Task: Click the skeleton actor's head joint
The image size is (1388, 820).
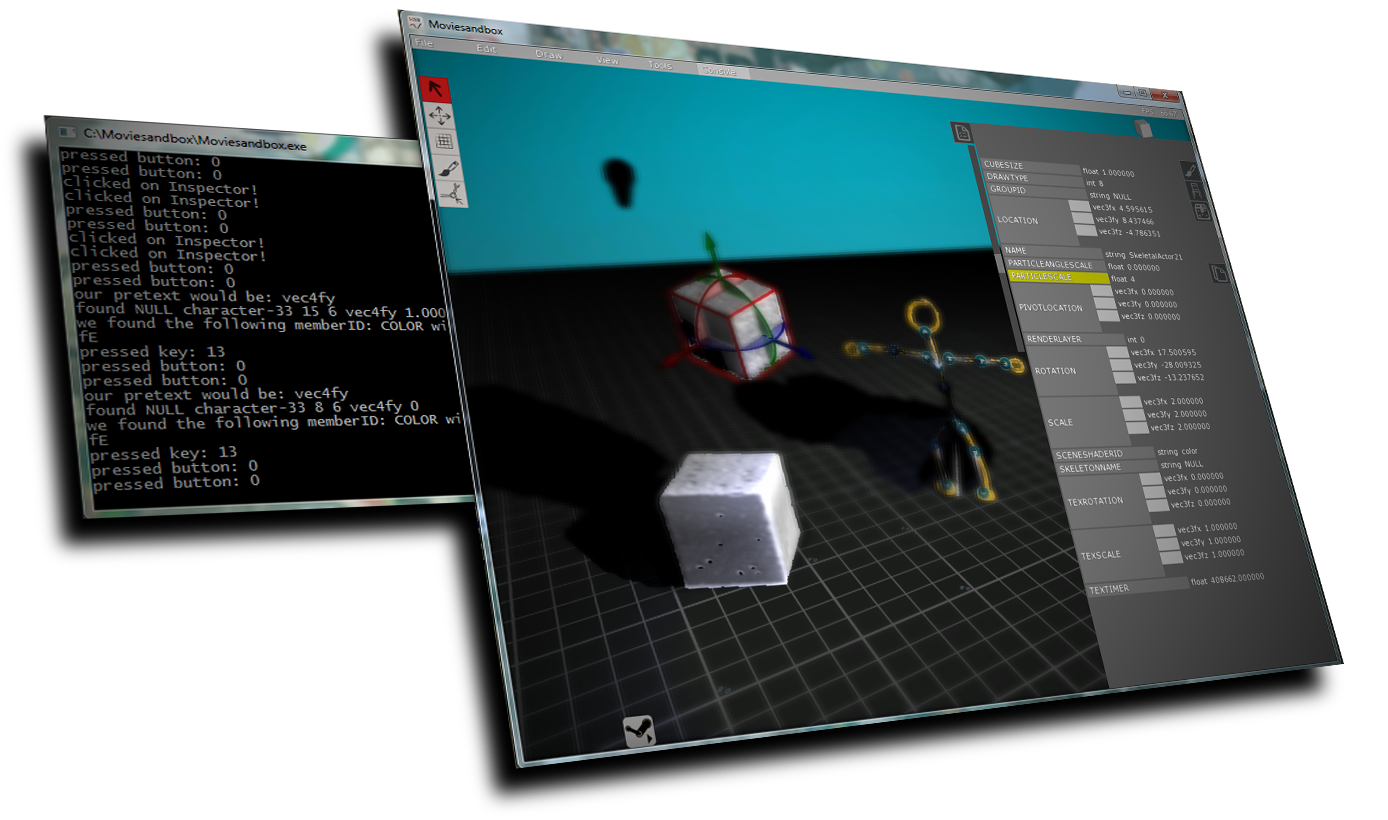Action: [924, 315]
